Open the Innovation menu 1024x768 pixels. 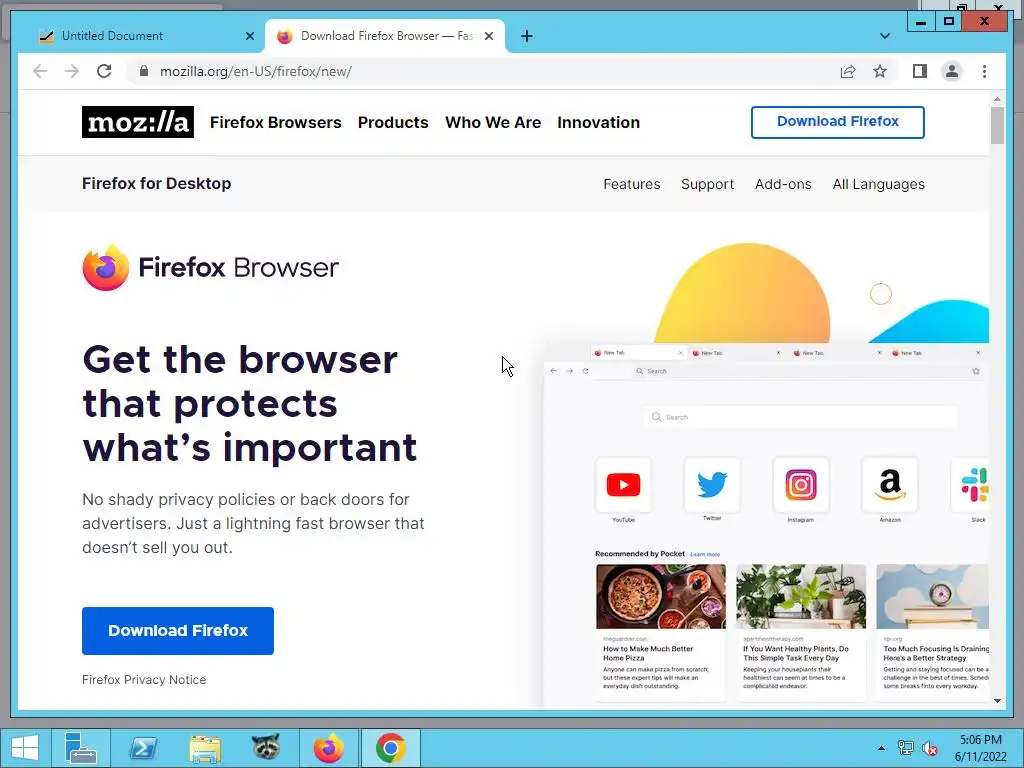[598, 122]
